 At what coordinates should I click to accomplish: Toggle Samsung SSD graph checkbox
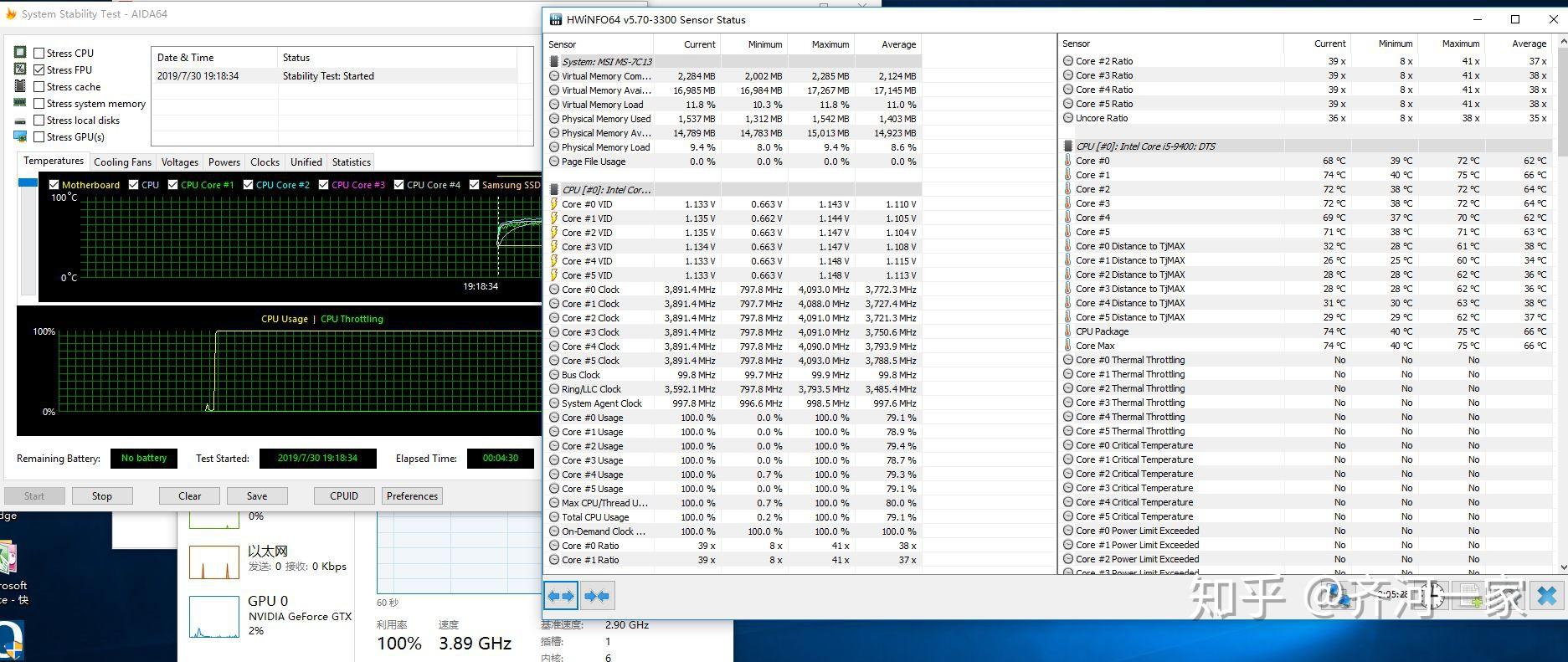pos(474,185)
